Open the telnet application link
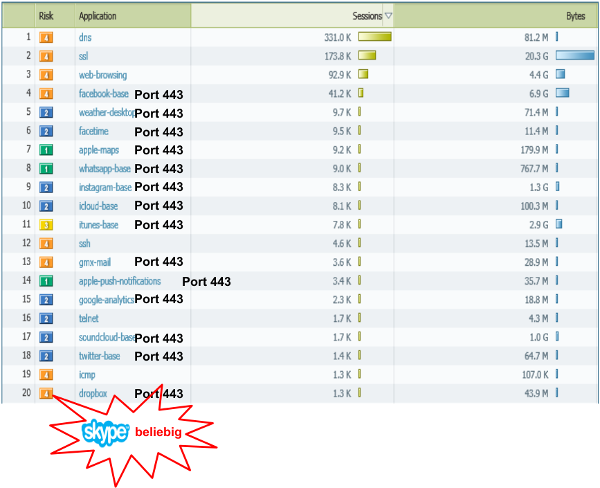The width and height of the screenshot is (600, 488). [90, 319]
